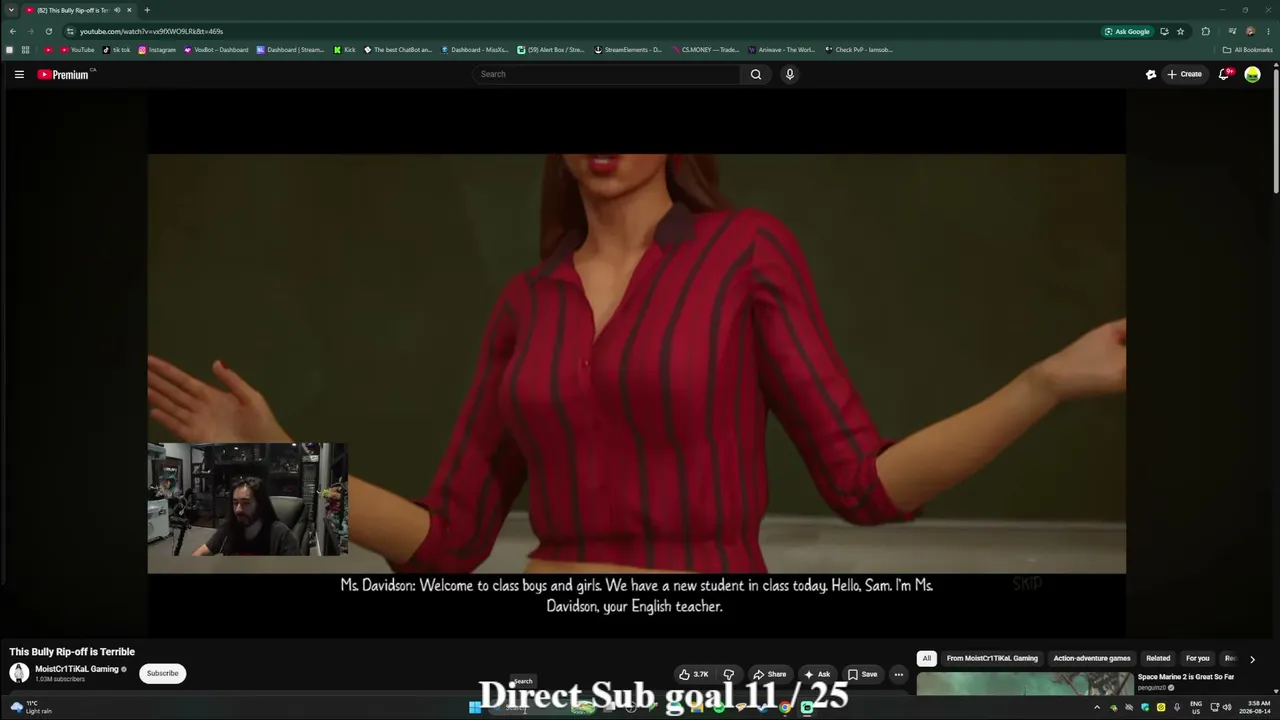Open the Alert Box bookmark

pyautogui.click(x=551, y=50)
